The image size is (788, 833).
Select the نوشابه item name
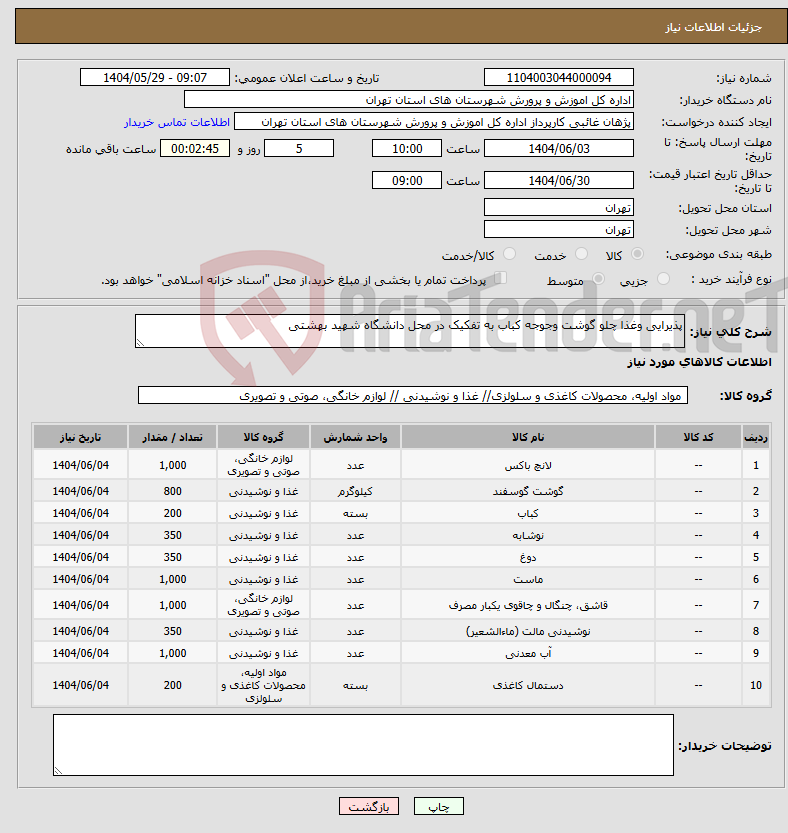click(x=528, y=536)
